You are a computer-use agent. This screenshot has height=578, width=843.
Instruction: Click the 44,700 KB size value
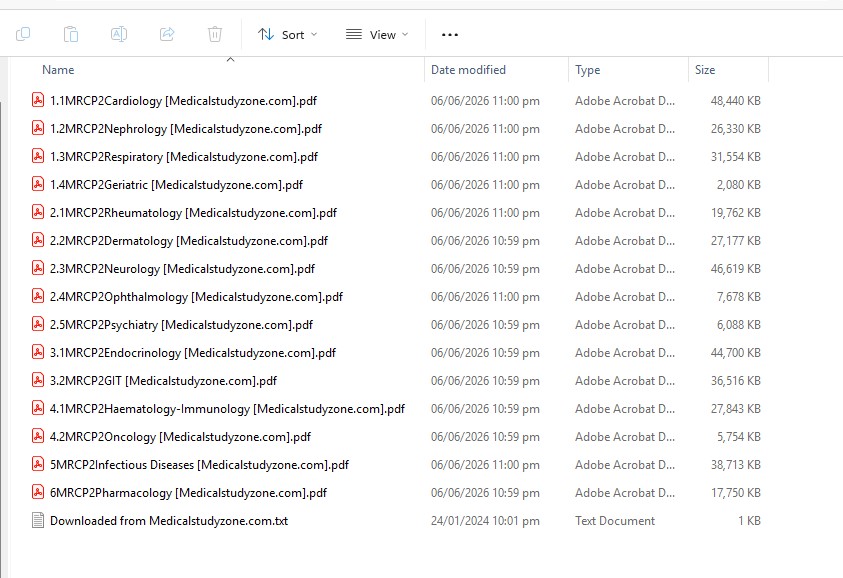(735, 353)
